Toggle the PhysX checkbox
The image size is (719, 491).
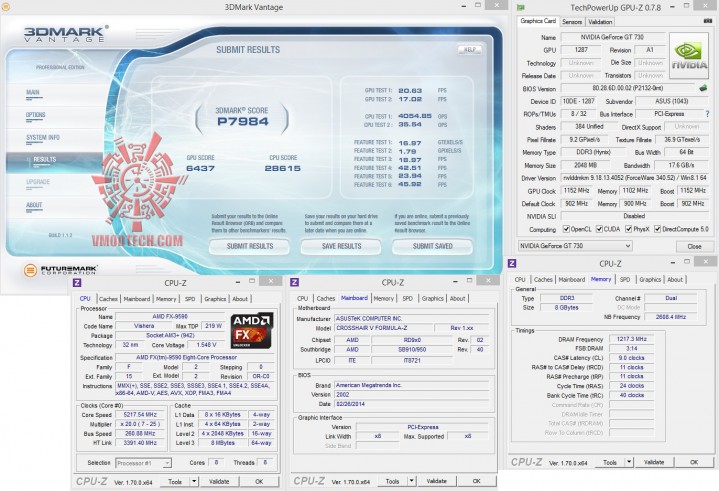(628, 229)
